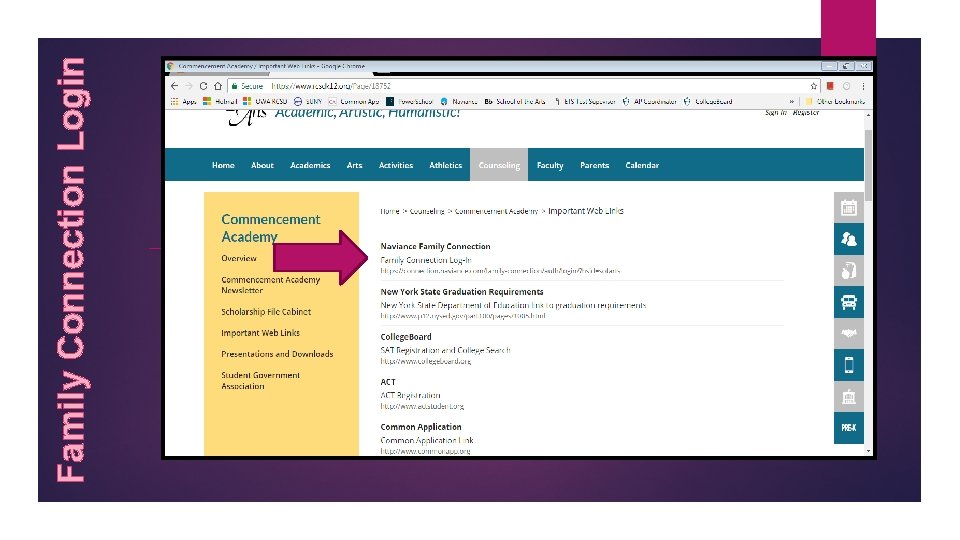Click the scrollbar down arrow
Image resolution: width=960 pixels, height=540 pixels.
pos(868,451)
